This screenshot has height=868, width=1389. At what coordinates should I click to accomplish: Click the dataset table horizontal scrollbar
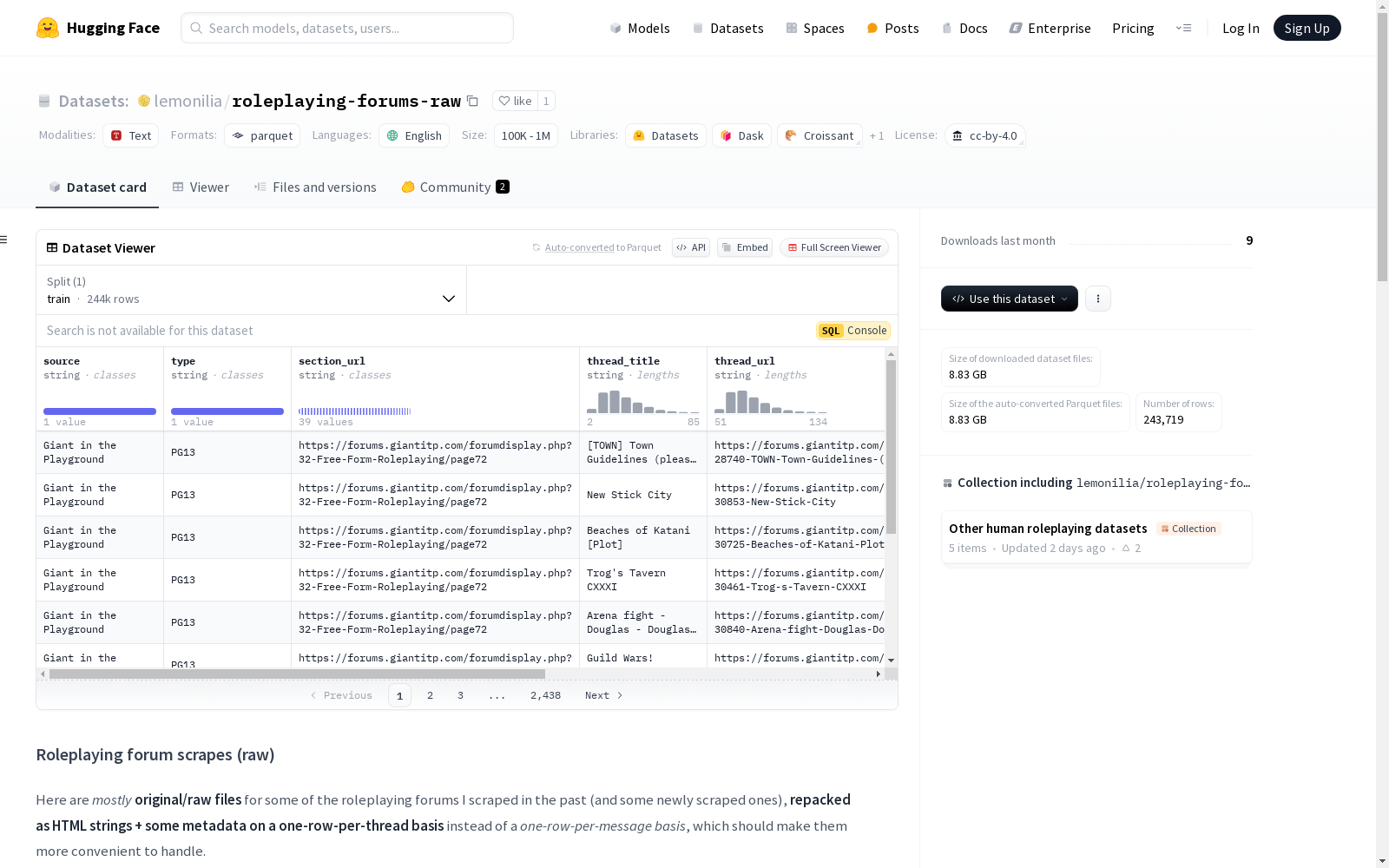click(297, 674)
